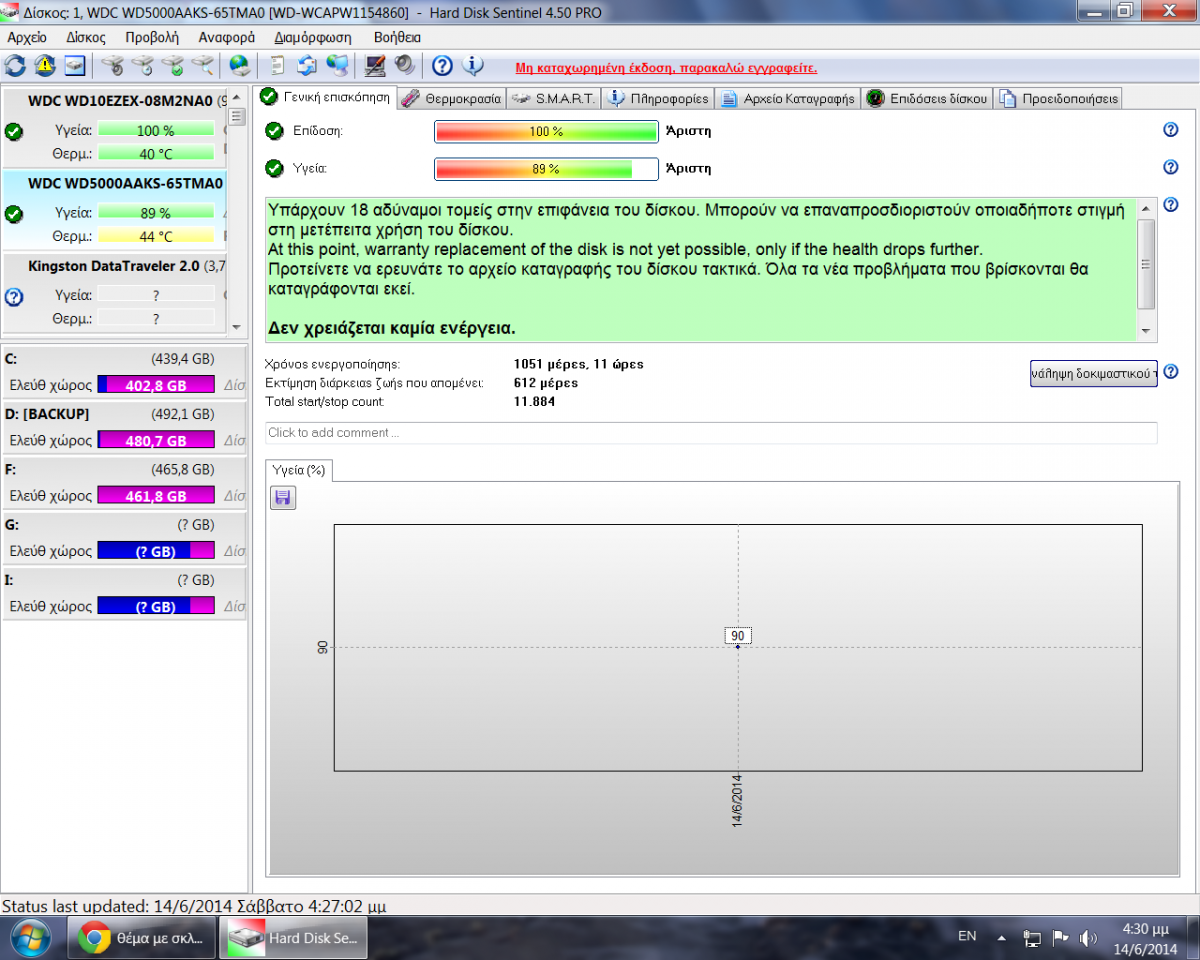Click the warning alerts toolbar icon
The width and height of the screenshot is (1200, 960).
[45, 66]
